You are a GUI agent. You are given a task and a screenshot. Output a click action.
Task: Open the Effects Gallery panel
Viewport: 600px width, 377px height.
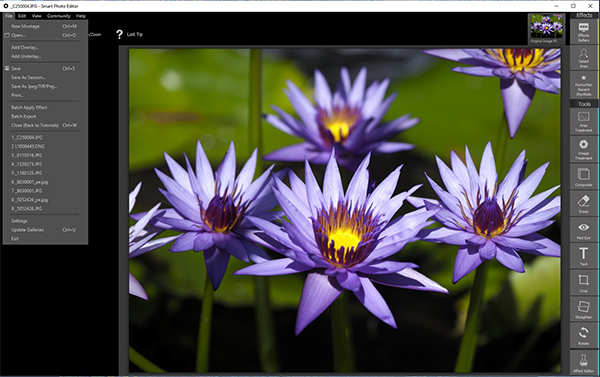click(584, 32)
